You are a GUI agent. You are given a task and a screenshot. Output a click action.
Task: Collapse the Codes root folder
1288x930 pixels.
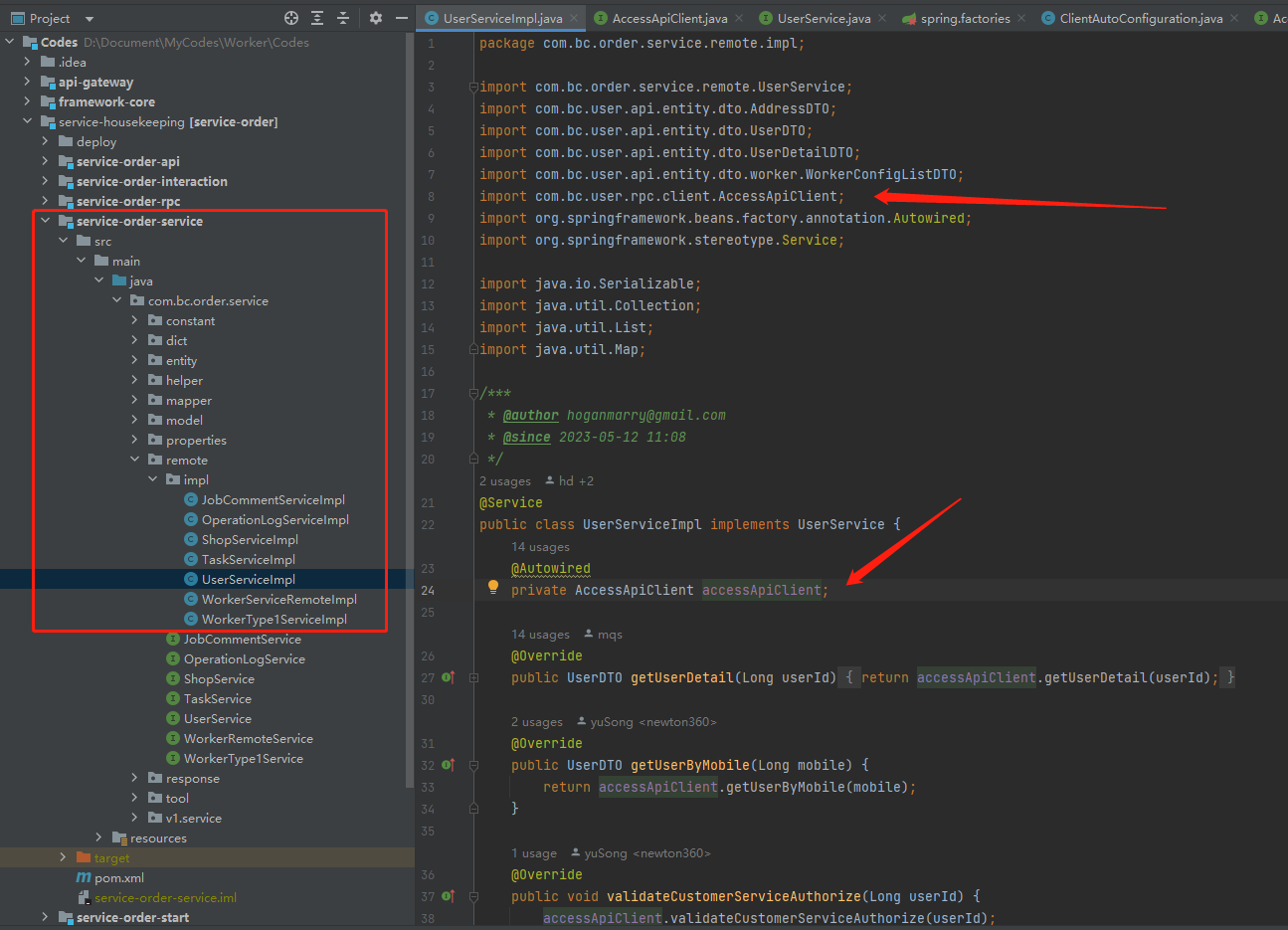pyautogui.click(x=10, y=42)
